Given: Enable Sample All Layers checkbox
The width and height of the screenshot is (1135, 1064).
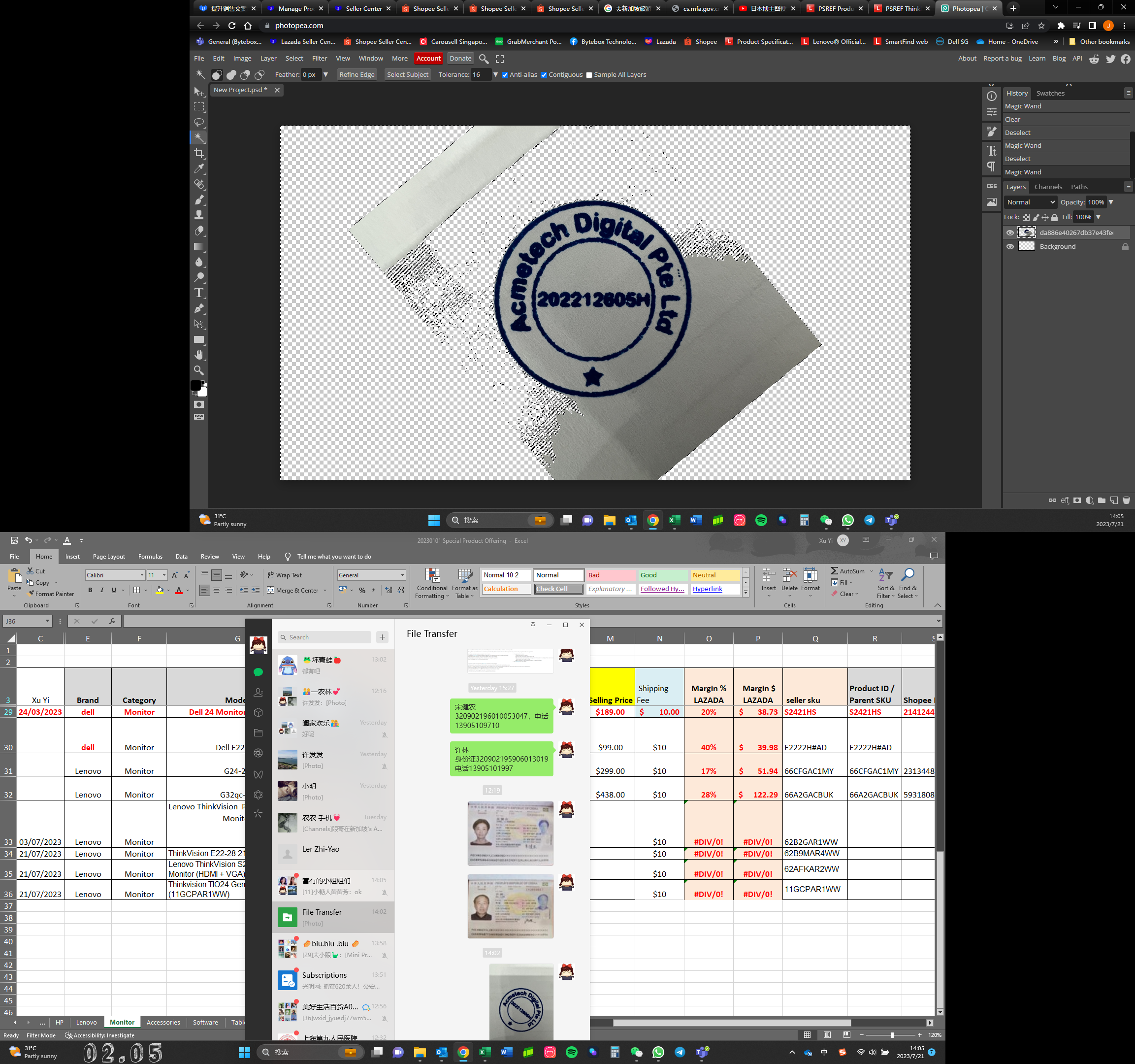Looking at the screenshot, I should pos(589,75).
